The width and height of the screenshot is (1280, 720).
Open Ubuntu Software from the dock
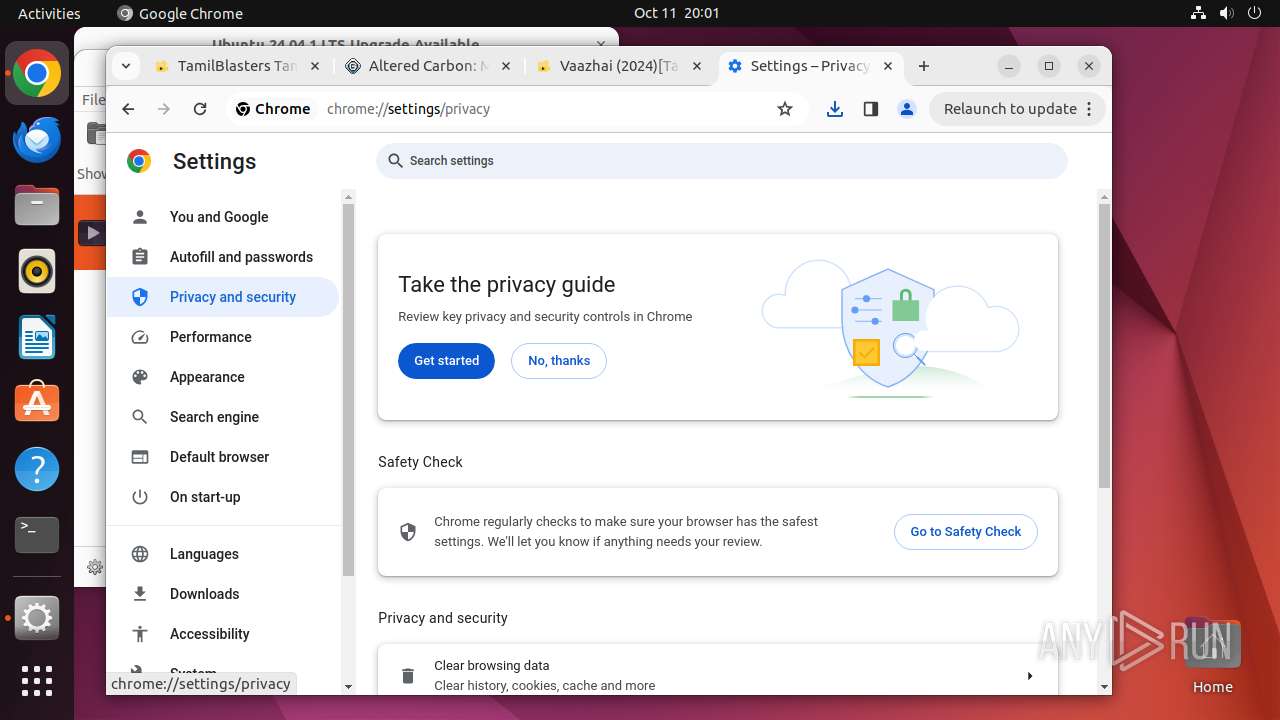click(37, 402)
